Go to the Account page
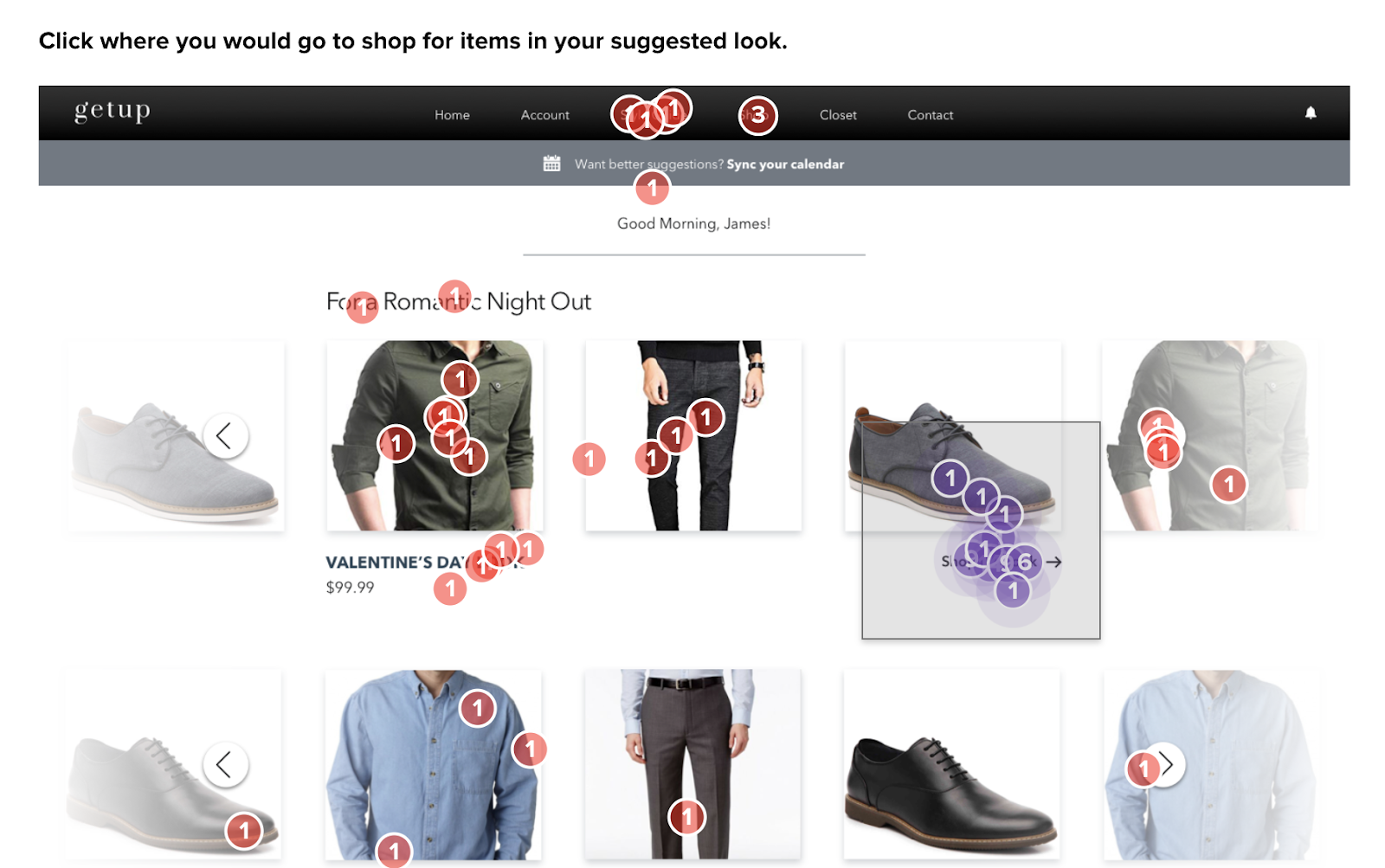The height and width of the screenshot is (868, 1385). [545, 115]
